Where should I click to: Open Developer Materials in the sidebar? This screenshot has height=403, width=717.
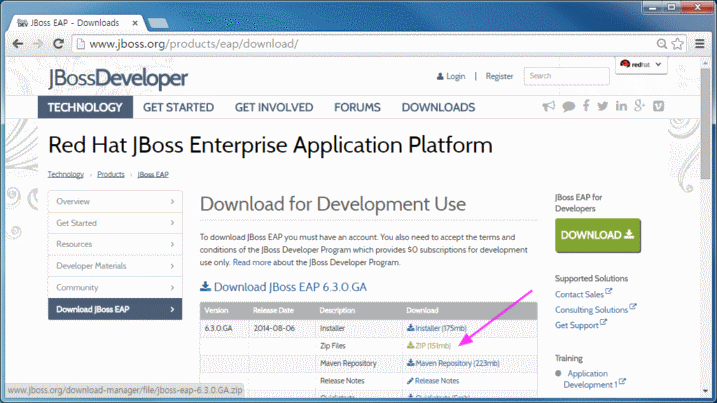[115, 266]
